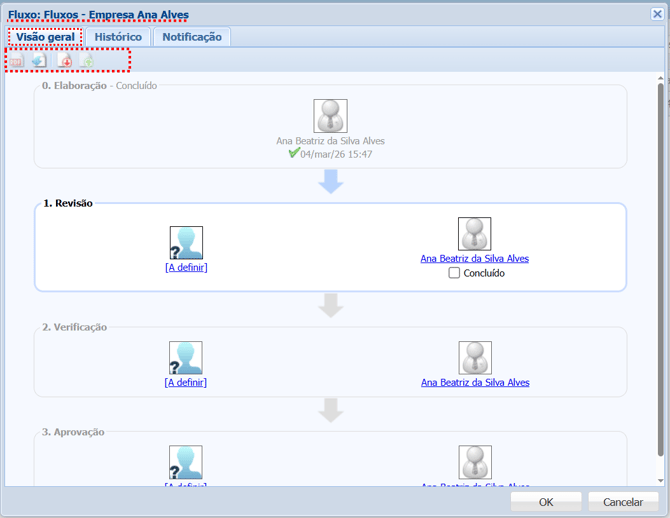The width and height of the screenshot is (670, 518).
Task: Click the [A definir] link under Revisão
Action: pyautogui.click(x=186, y=268)
